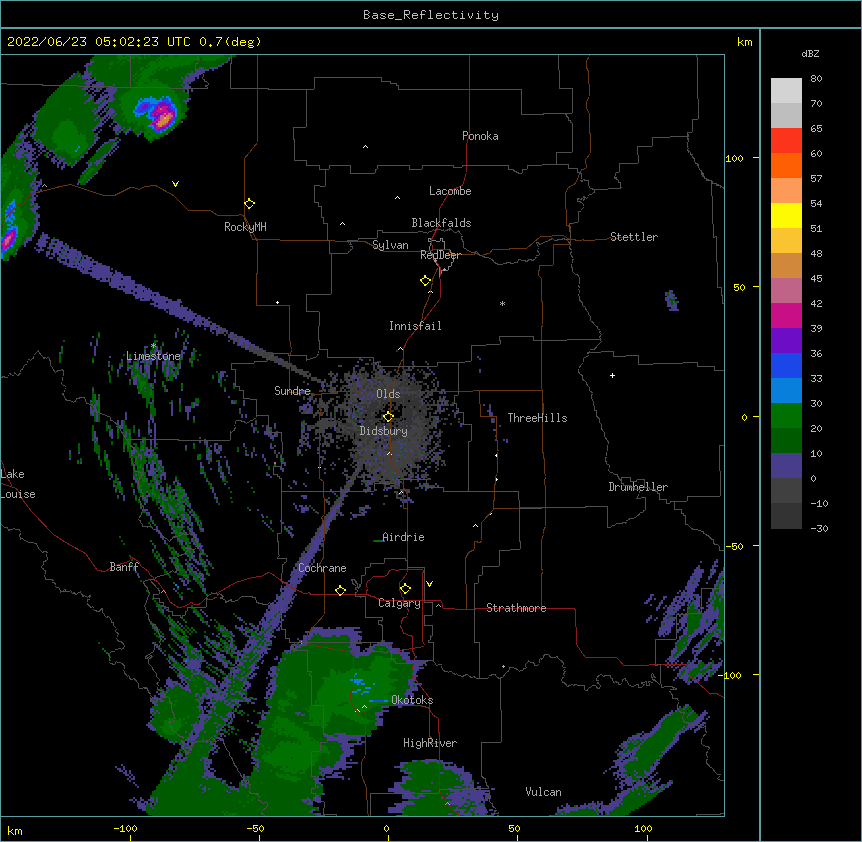This screenshot has width=862, height=842.
Task: Click the magenta 42 dBZ legend swatch
Action: click(786, 315)
